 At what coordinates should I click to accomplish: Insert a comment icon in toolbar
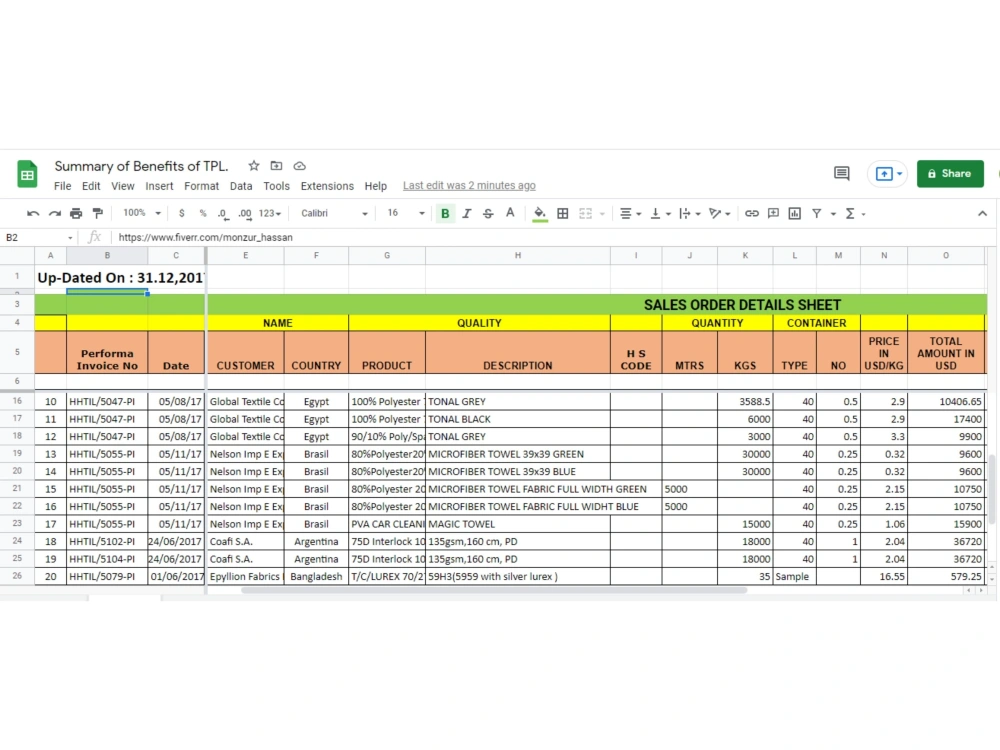tap(773, 214)
